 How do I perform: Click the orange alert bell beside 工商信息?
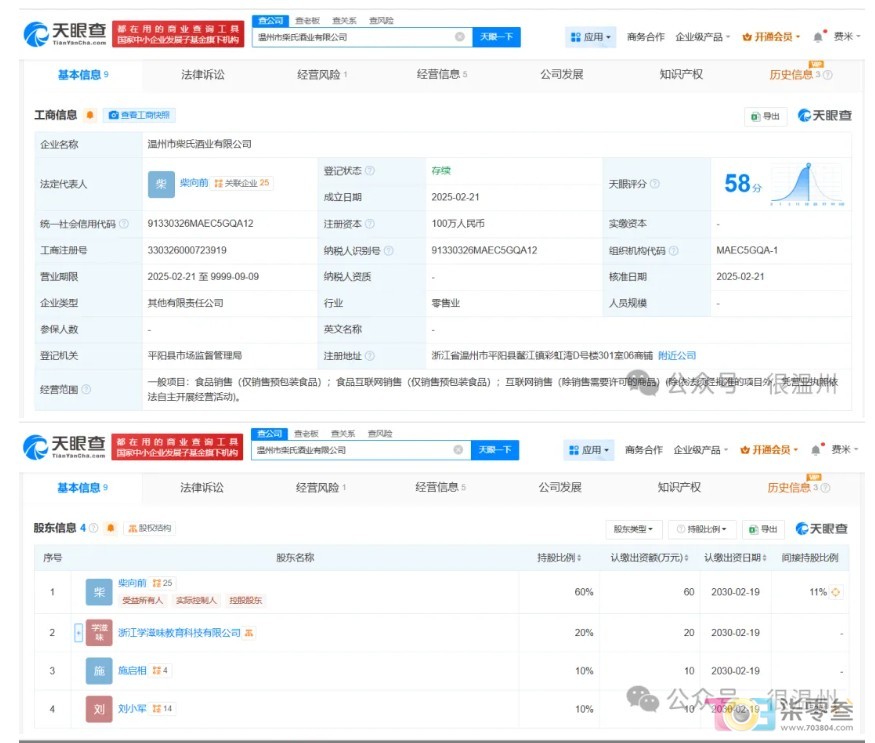point(89,115)
